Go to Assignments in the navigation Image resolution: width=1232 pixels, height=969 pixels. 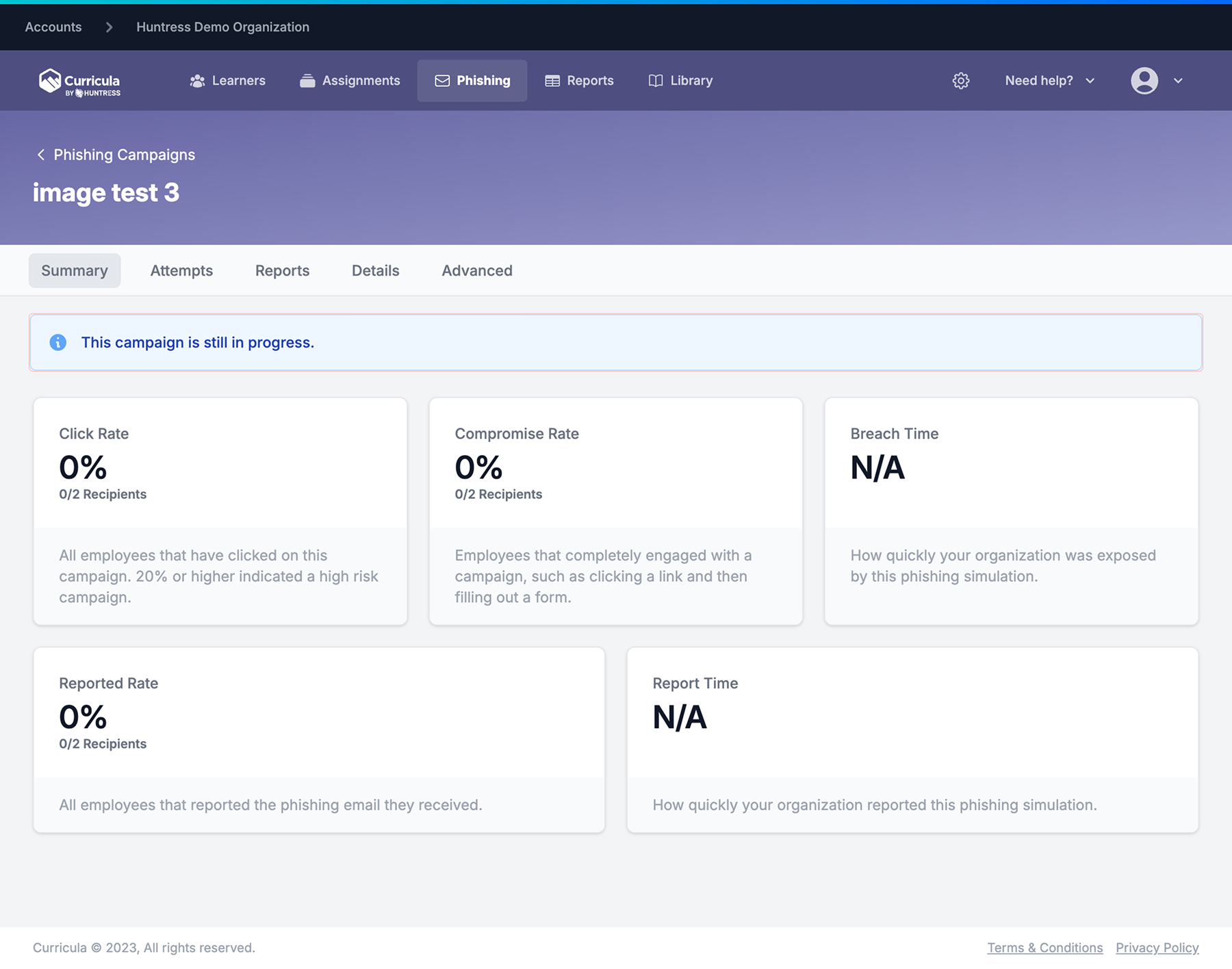click(350, 81)
